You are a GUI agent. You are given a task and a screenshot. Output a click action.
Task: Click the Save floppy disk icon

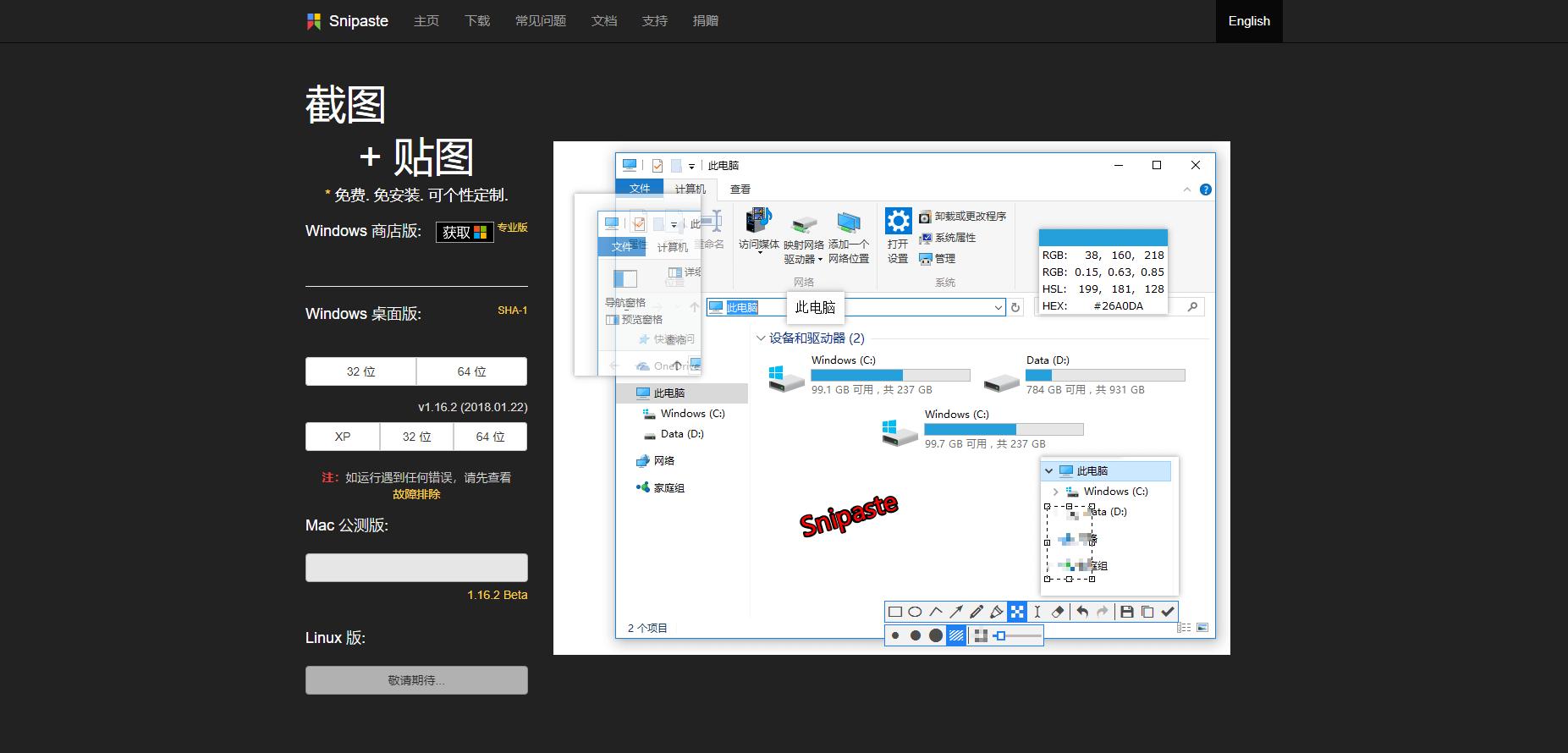point(1126,612)
